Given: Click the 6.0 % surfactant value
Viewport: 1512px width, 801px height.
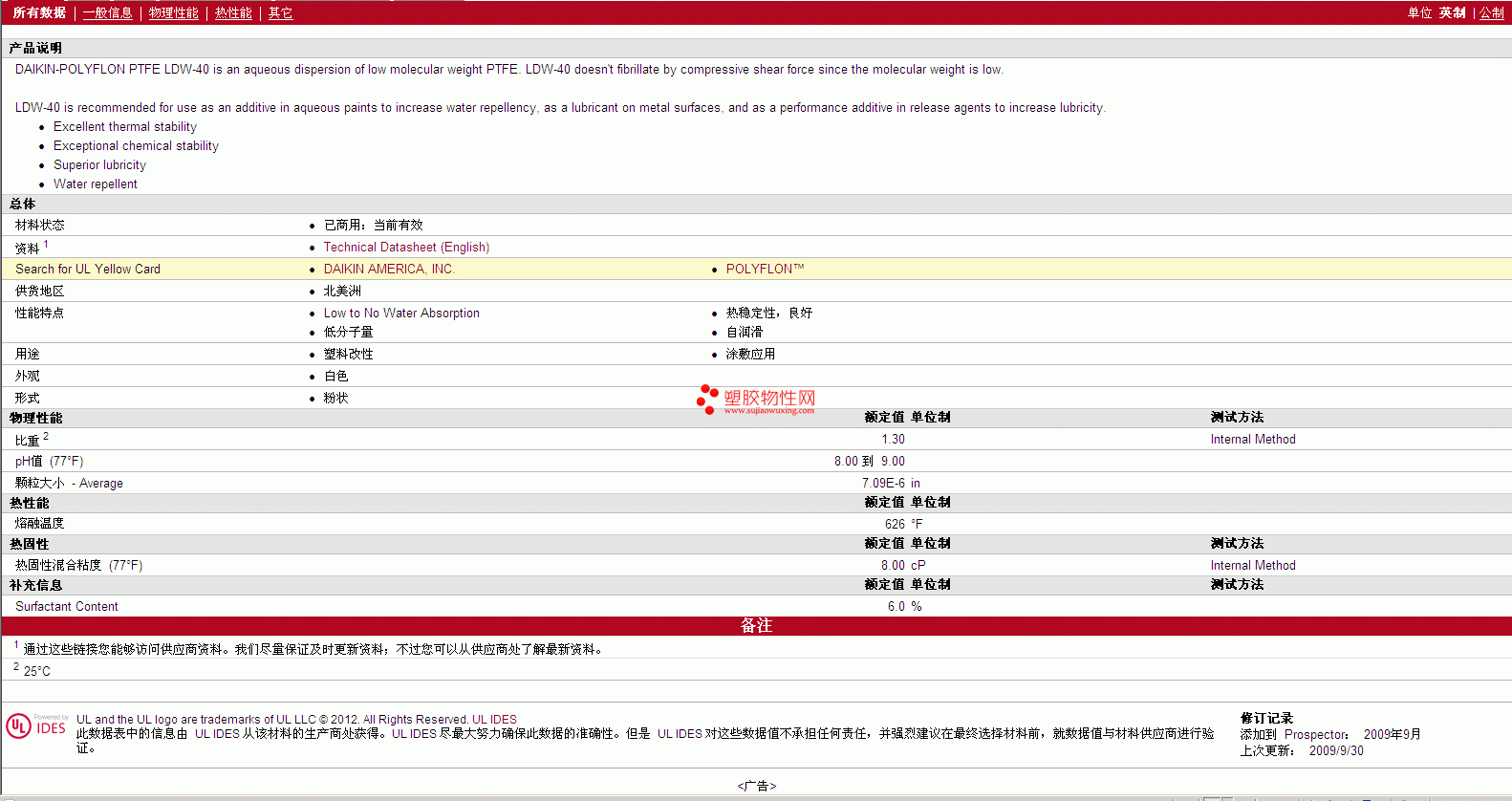Looking at the screenshot, I should click(904, 606).
